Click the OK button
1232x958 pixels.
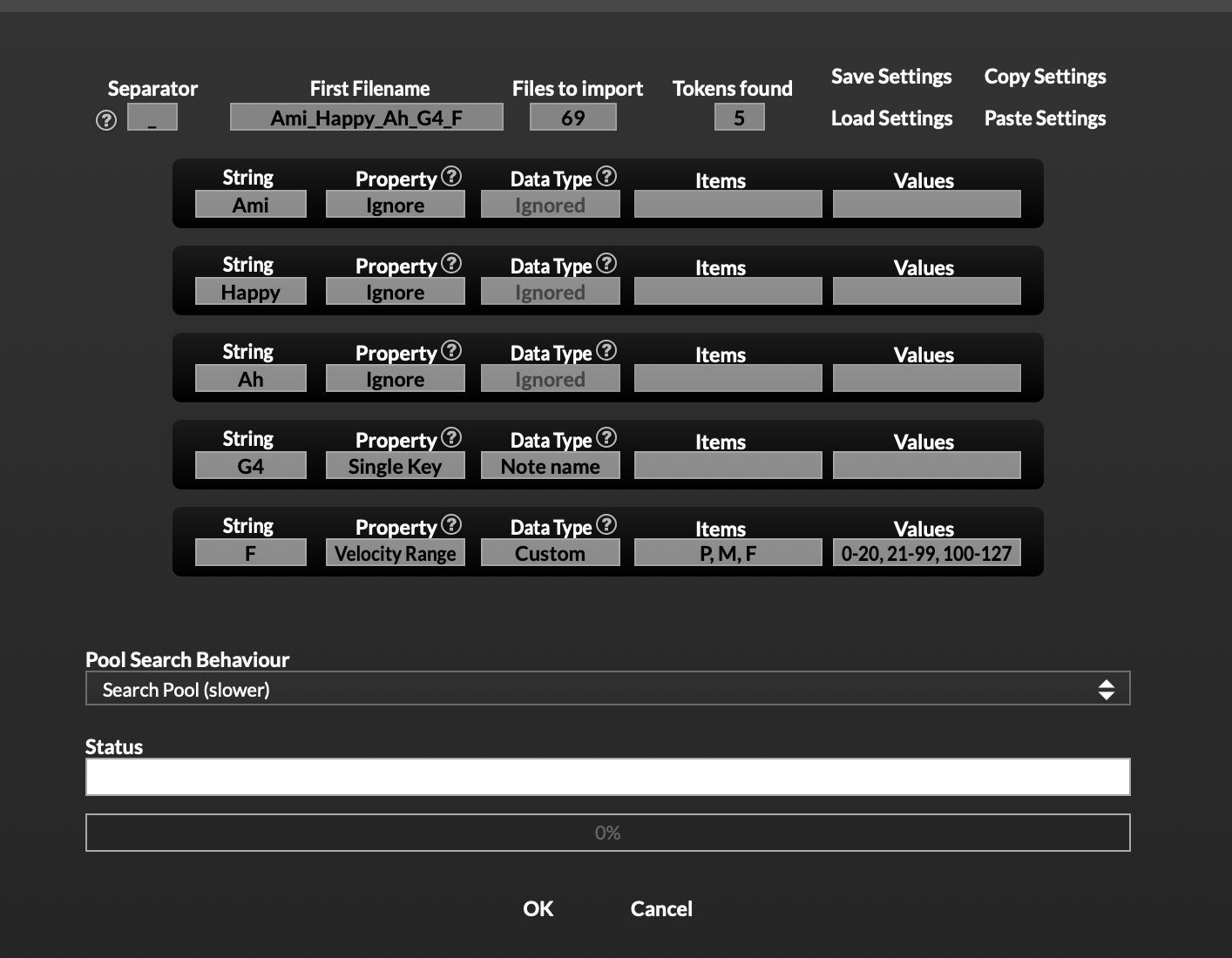pos(537,908)
